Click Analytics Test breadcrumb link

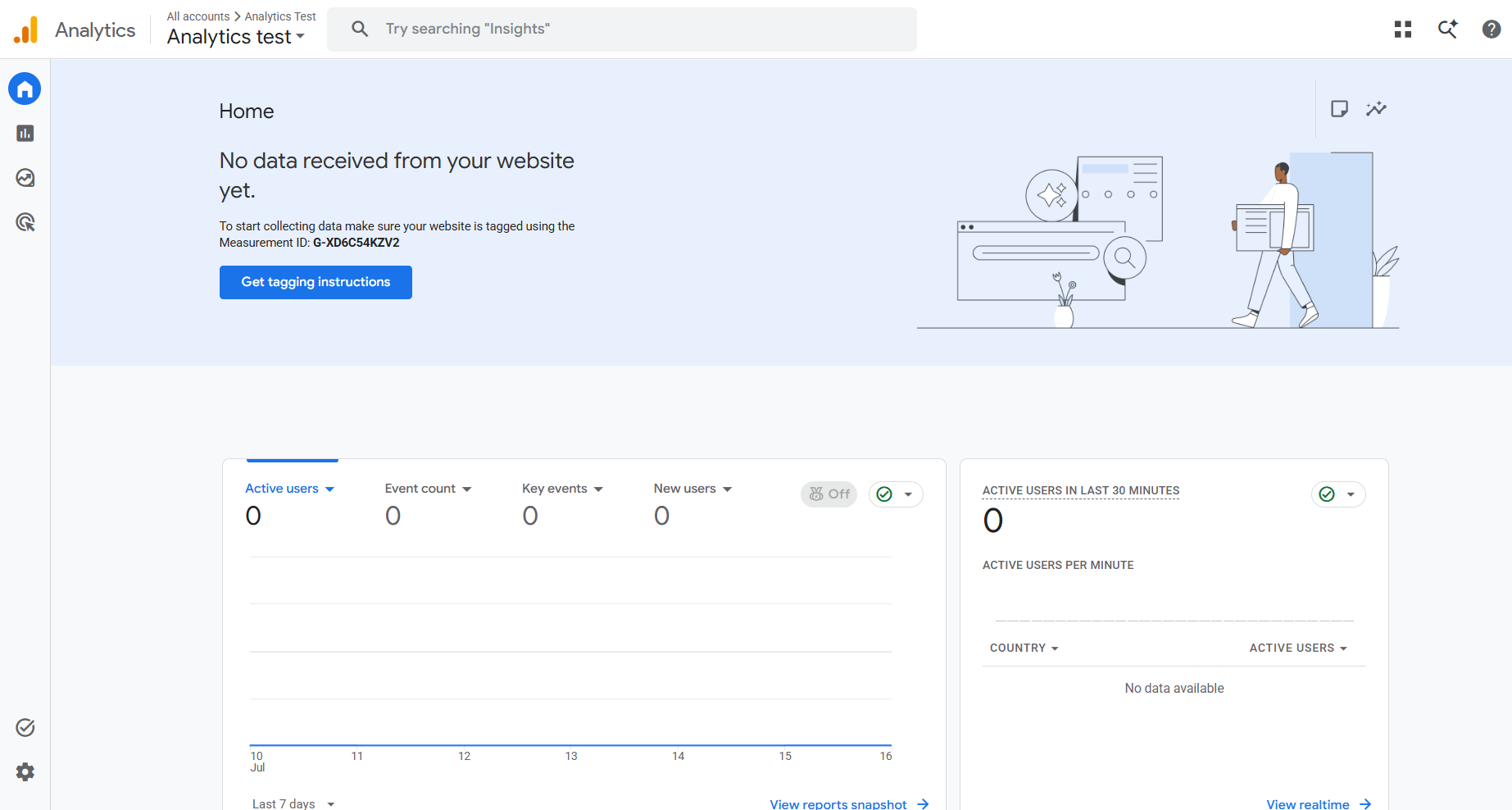coord(280,16)
